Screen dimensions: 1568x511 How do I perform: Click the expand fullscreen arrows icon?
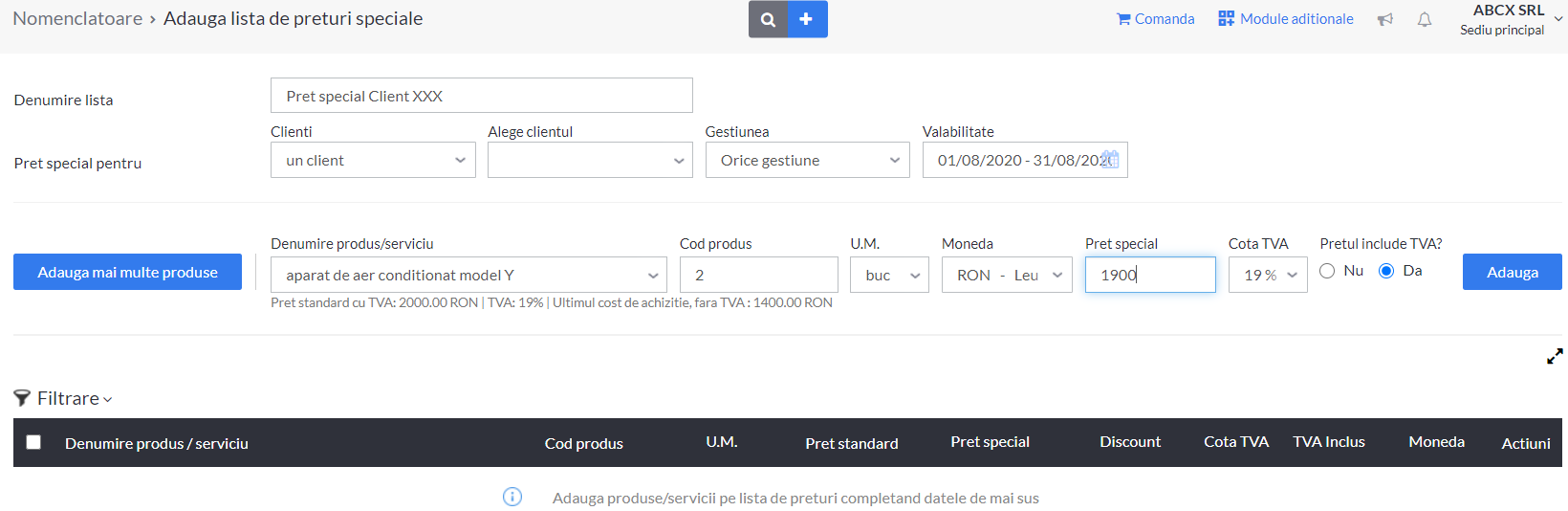pos(1555,356)
